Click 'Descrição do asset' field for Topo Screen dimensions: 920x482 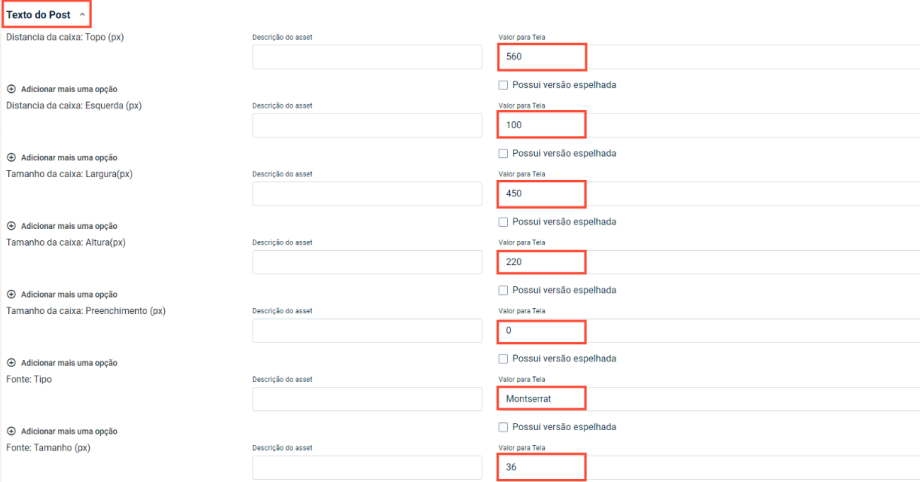(367, 57)
